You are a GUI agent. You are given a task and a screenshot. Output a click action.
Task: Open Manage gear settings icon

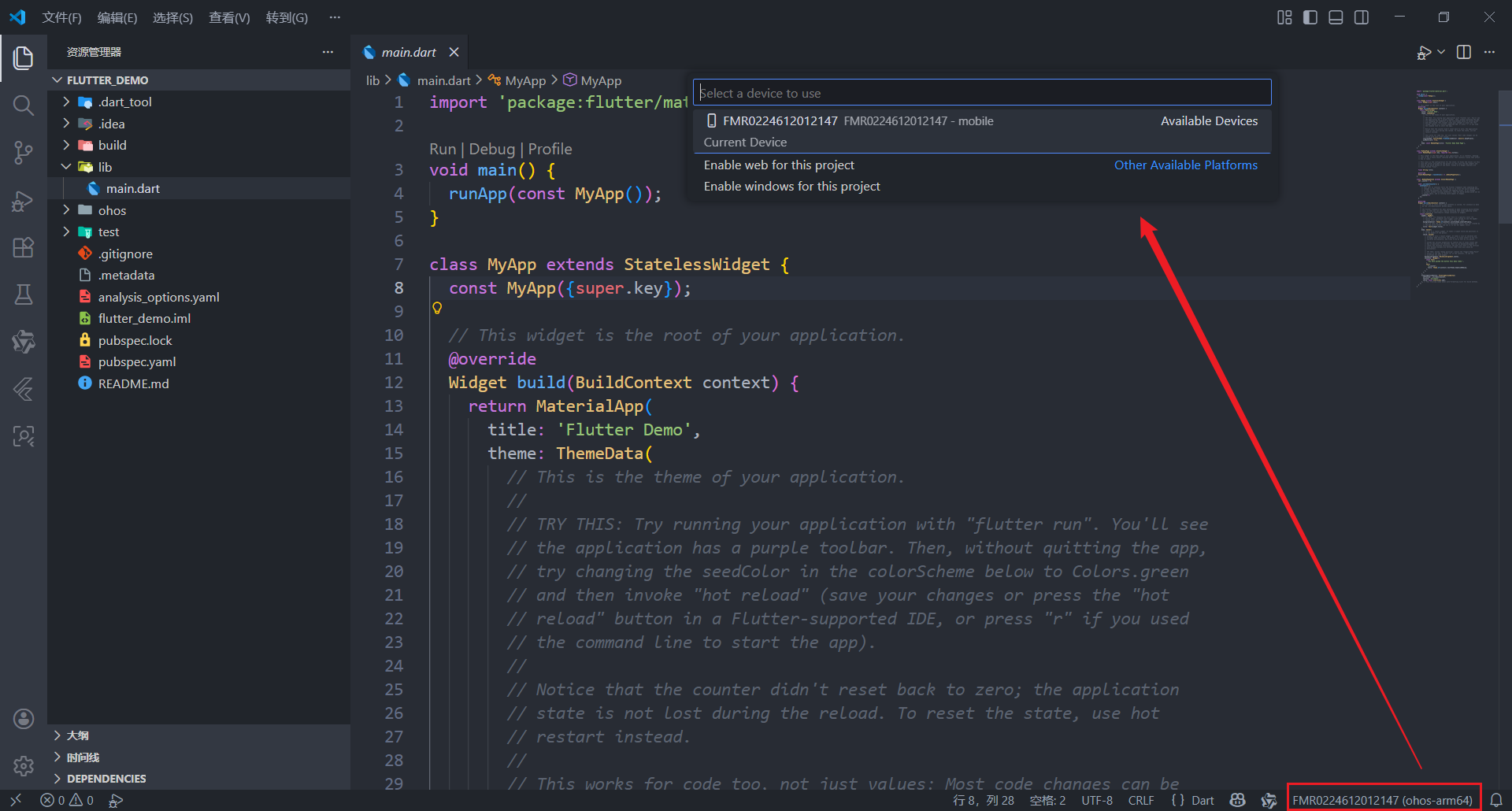coord(24,765)
